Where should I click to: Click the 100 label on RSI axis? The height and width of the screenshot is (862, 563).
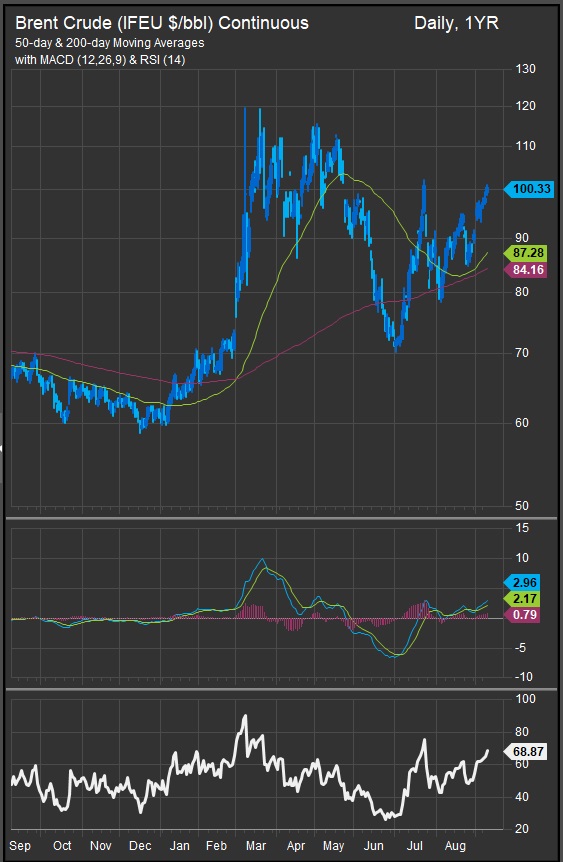525,699
